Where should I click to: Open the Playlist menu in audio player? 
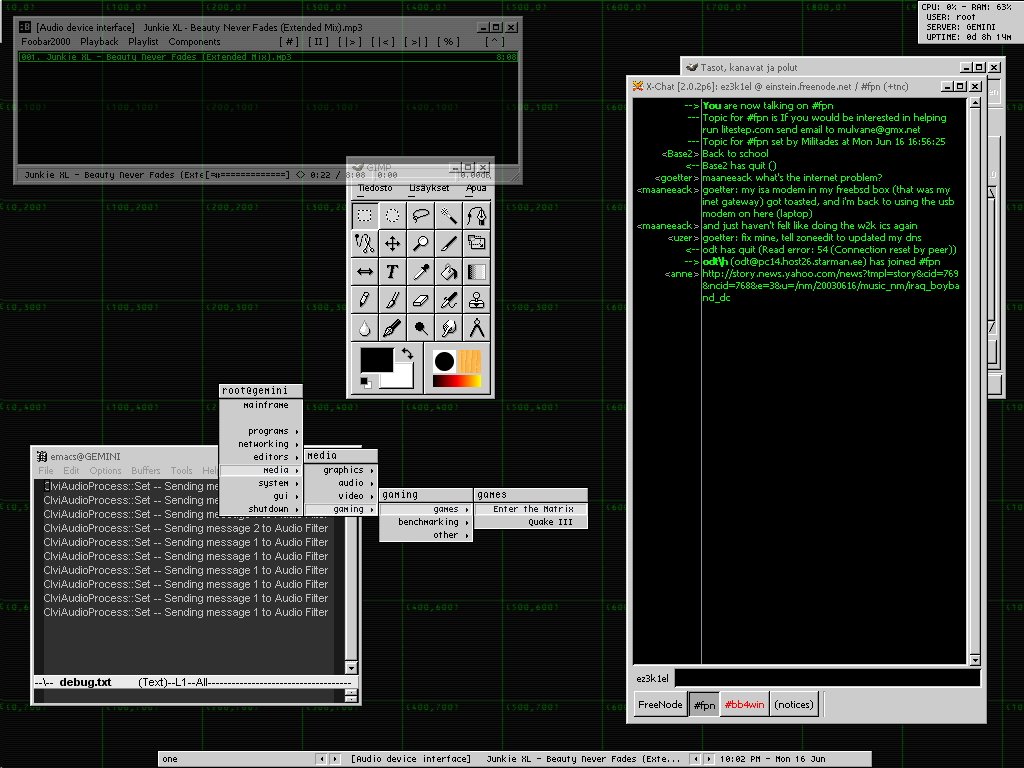(x=143, y=42)
